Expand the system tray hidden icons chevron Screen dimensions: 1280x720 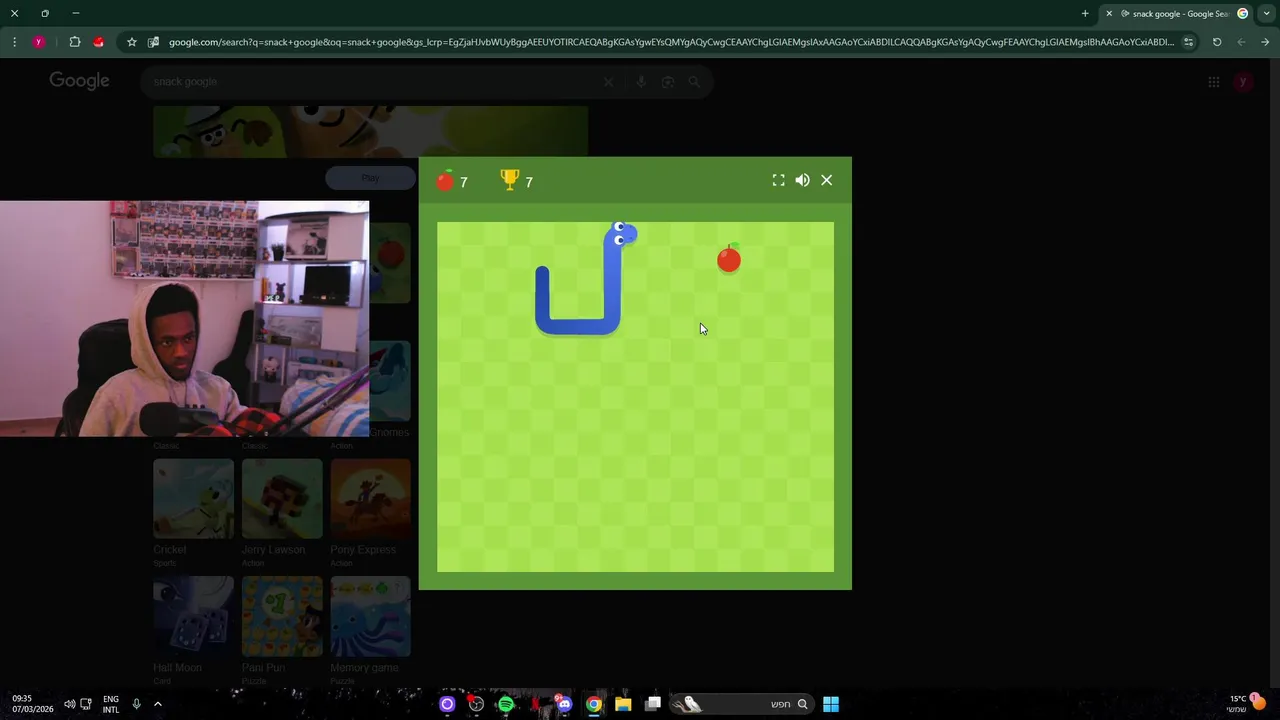pyautogui.click(x=157, y=704)
